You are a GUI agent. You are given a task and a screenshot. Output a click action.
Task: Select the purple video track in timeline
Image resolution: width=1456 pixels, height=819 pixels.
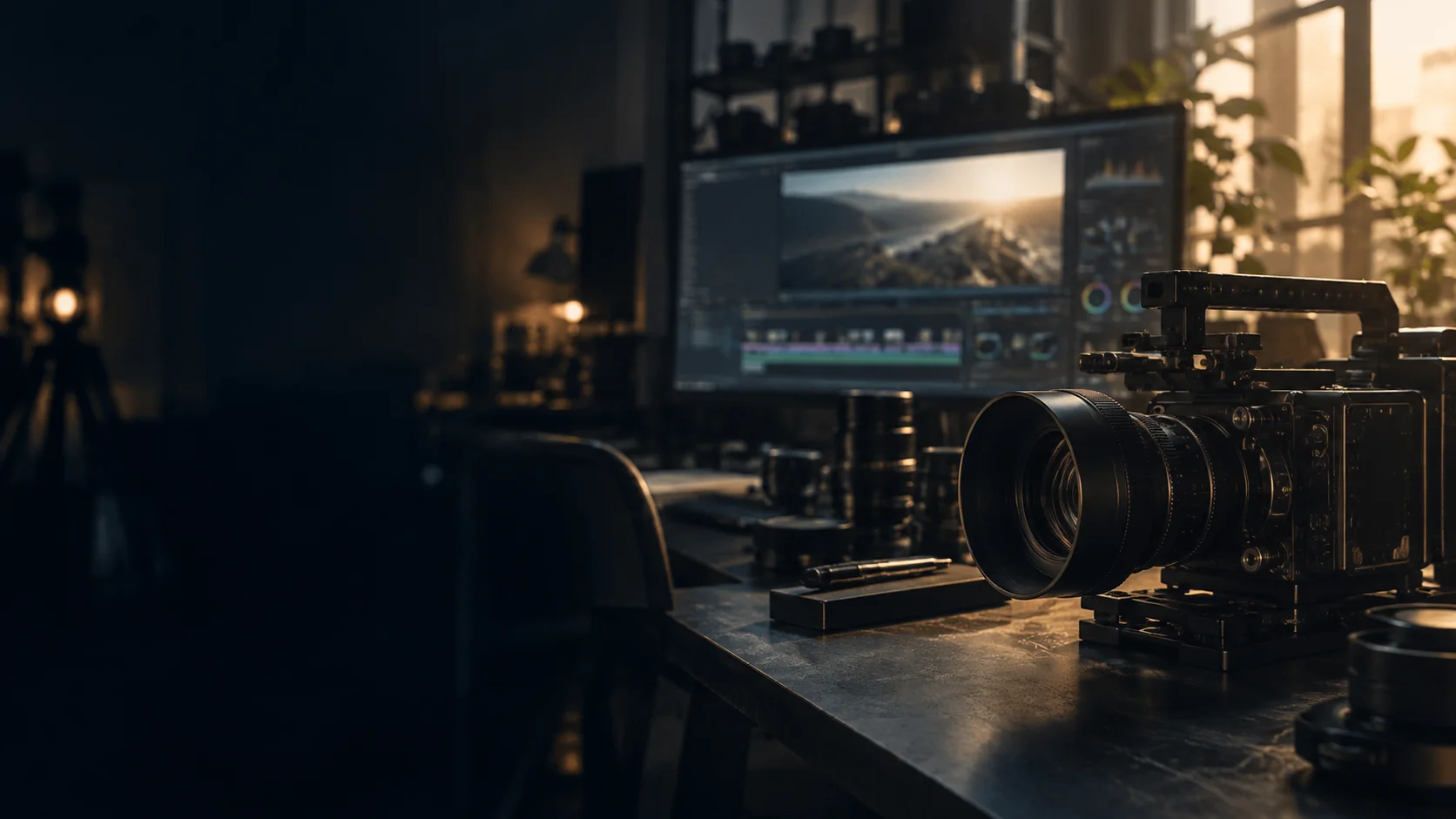852,347
